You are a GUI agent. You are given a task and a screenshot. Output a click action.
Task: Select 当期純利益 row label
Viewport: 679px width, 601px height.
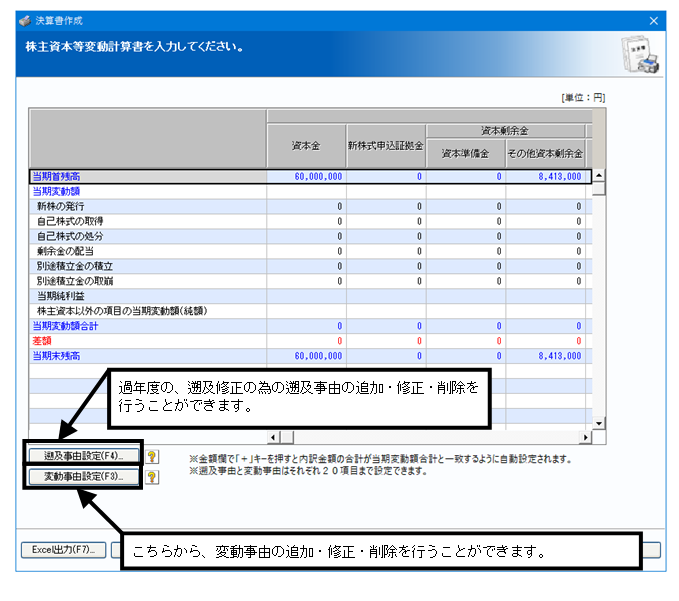[148, 296]
